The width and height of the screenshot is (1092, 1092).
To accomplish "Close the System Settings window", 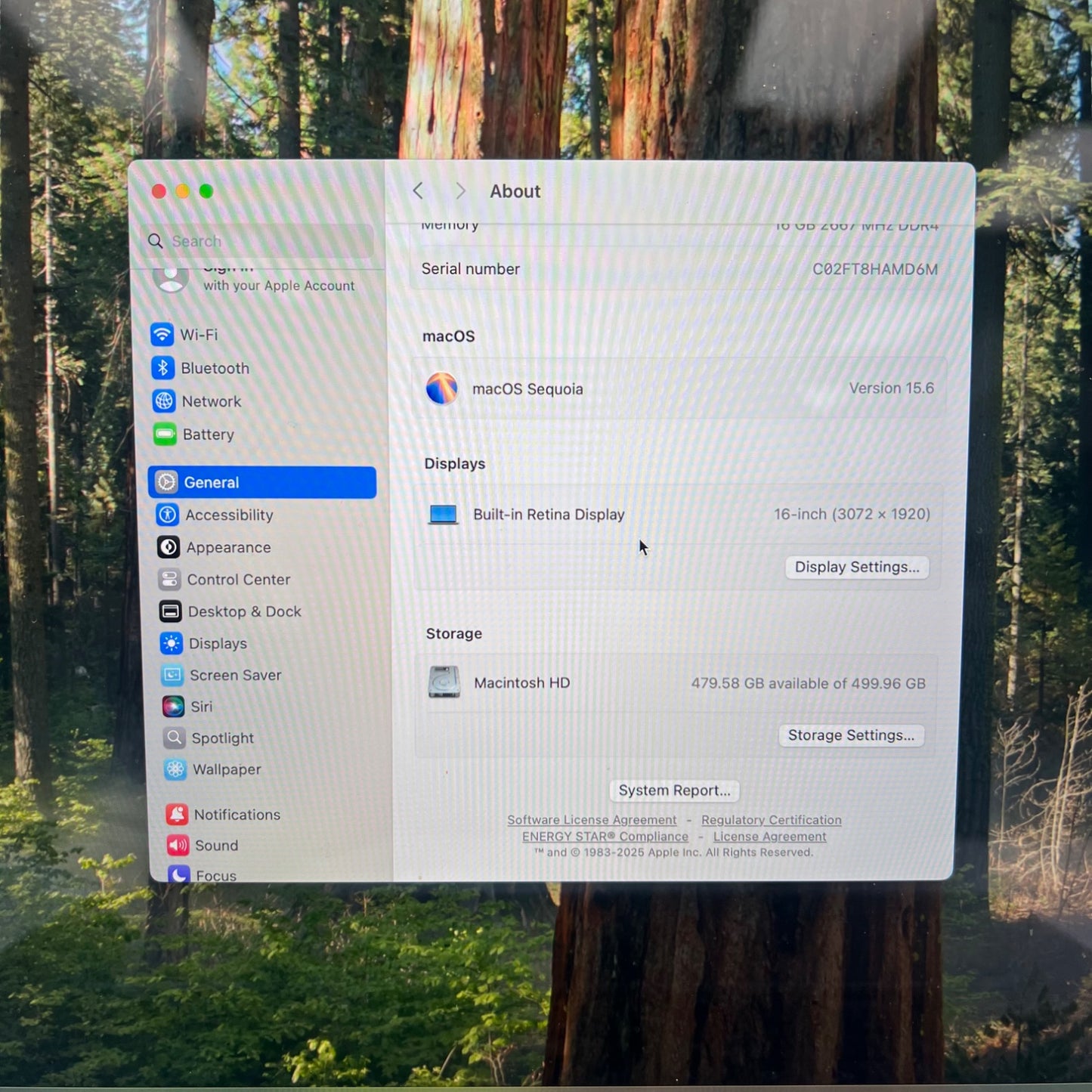I will pyautogui.click(x=159, y=191).
